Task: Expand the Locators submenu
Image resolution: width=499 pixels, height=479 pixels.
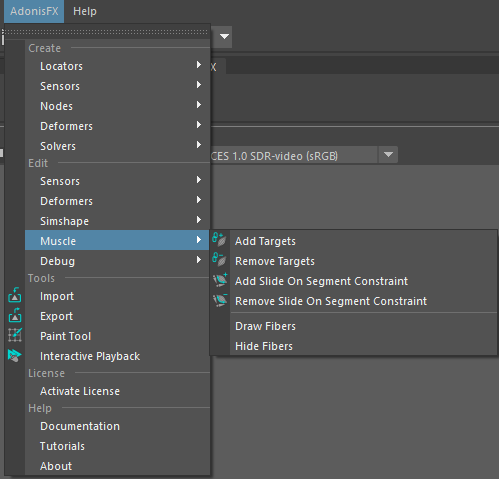Action: [x=117, y=66]
